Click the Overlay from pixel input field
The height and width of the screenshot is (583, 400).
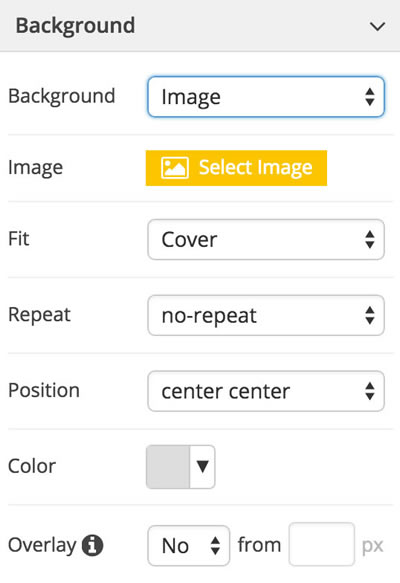coord(322,544)
